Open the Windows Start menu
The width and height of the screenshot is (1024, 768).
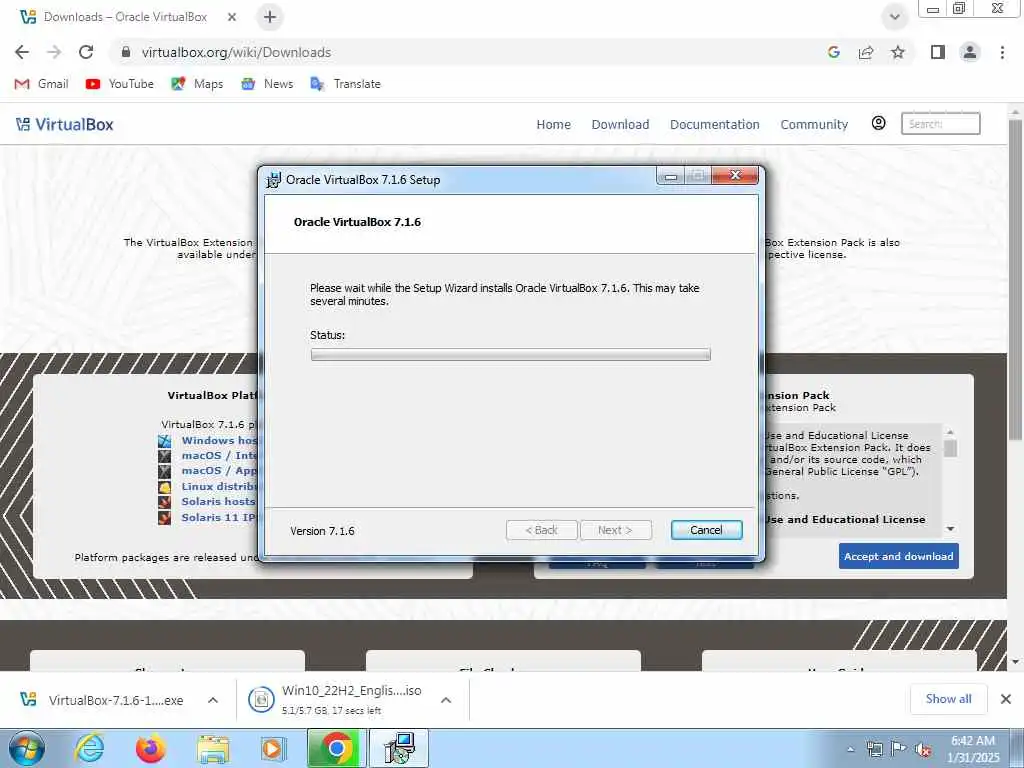[27, 748]
